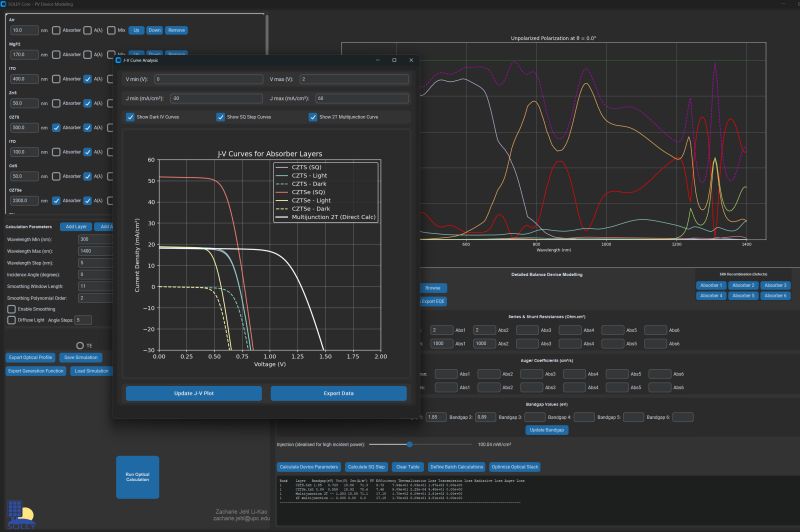Maximize the J-V Curve Analysis dialog
This screenshot has height=532, width=800.
394,60
